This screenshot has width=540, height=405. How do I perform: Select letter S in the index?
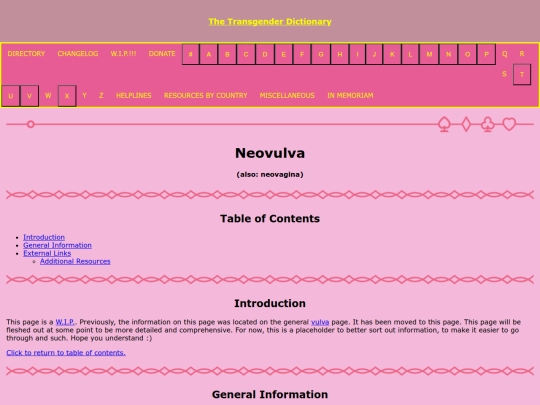pos(504,74)
